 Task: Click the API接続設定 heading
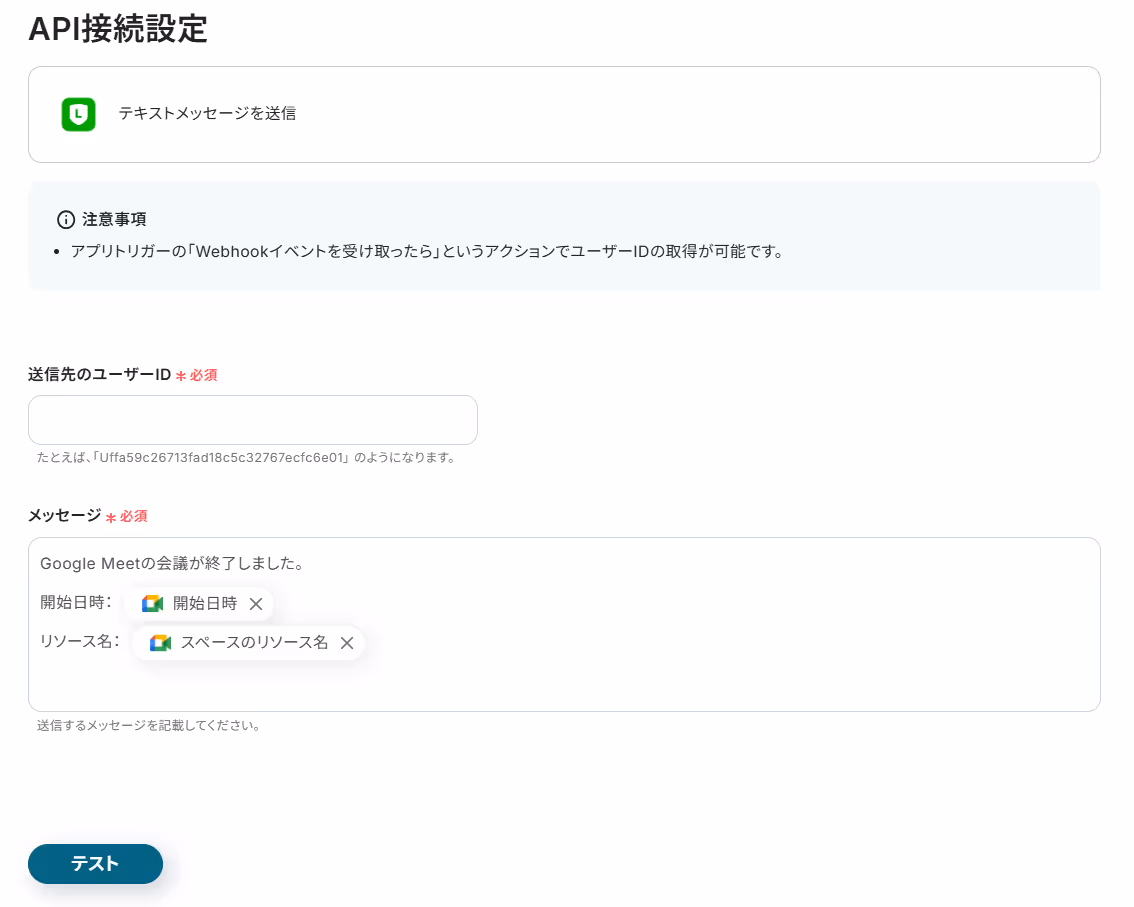point(118,29)
